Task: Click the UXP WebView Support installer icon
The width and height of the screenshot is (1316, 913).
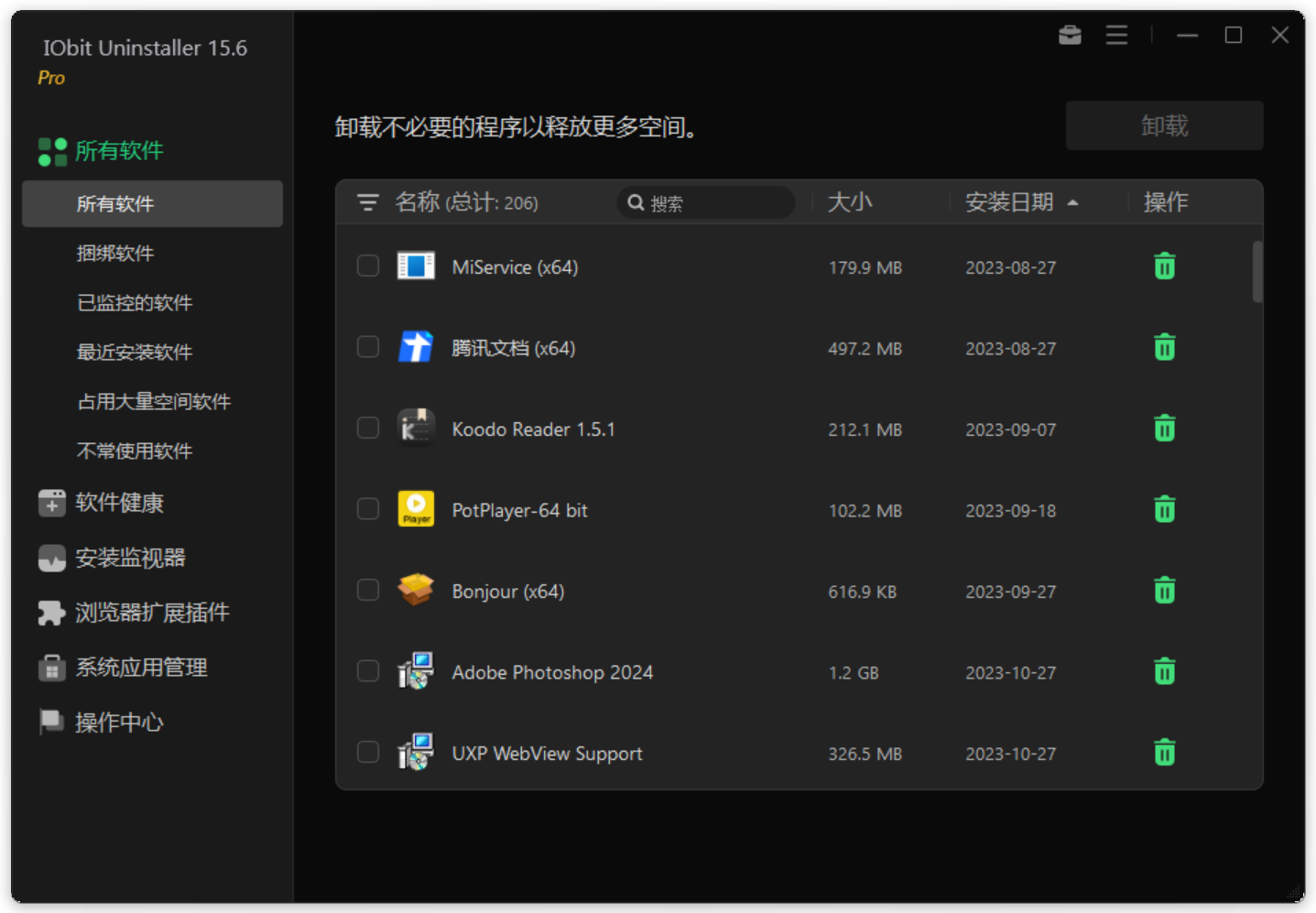Action: pos(416,752)
